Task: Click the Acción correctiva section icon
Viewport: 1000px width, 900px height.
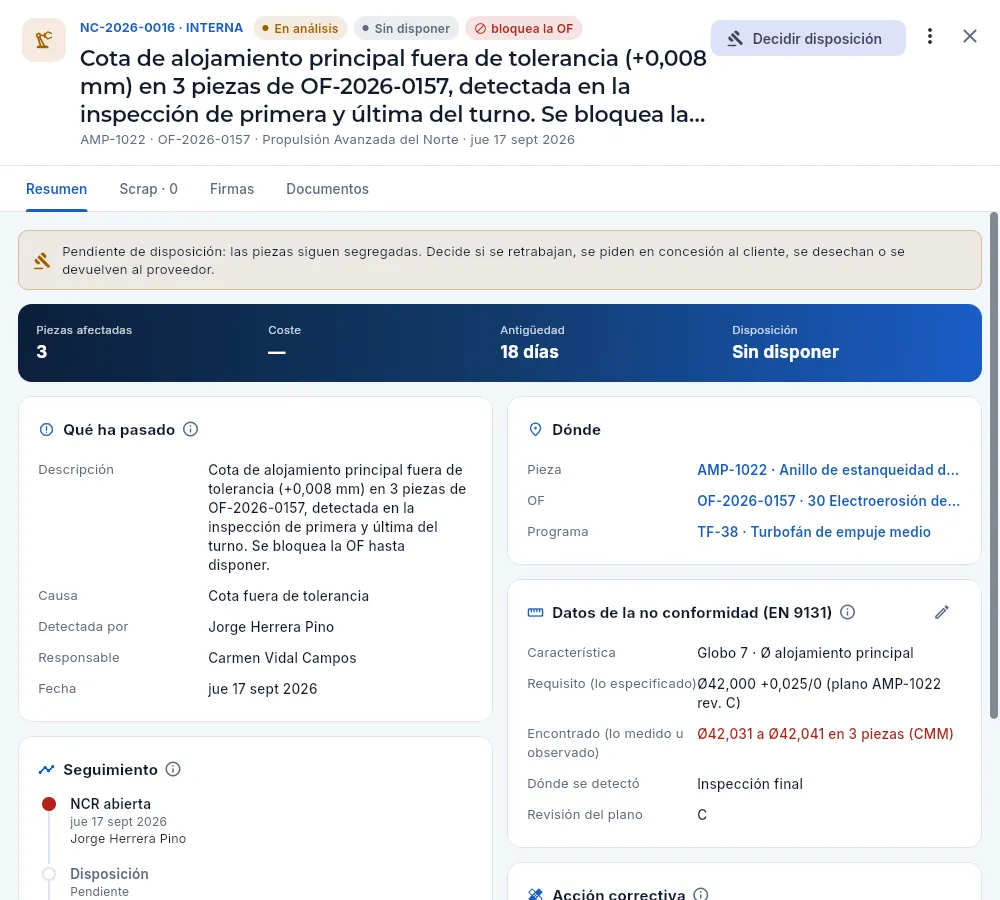Action: pyautogui.click(x=536, y=895)
